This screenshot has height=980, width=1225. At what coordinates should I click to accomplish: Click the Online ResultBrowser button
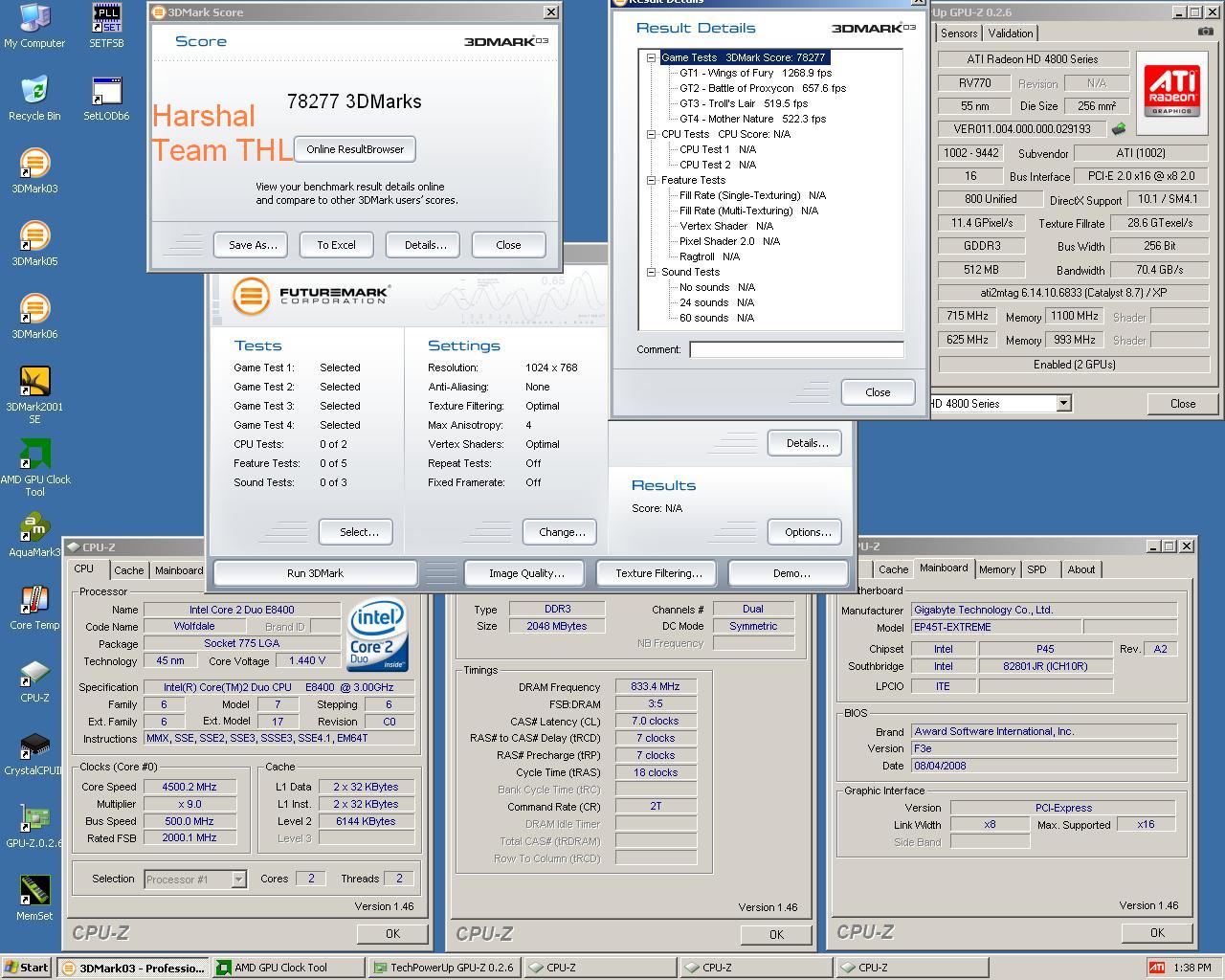click(x=355, y=149)
